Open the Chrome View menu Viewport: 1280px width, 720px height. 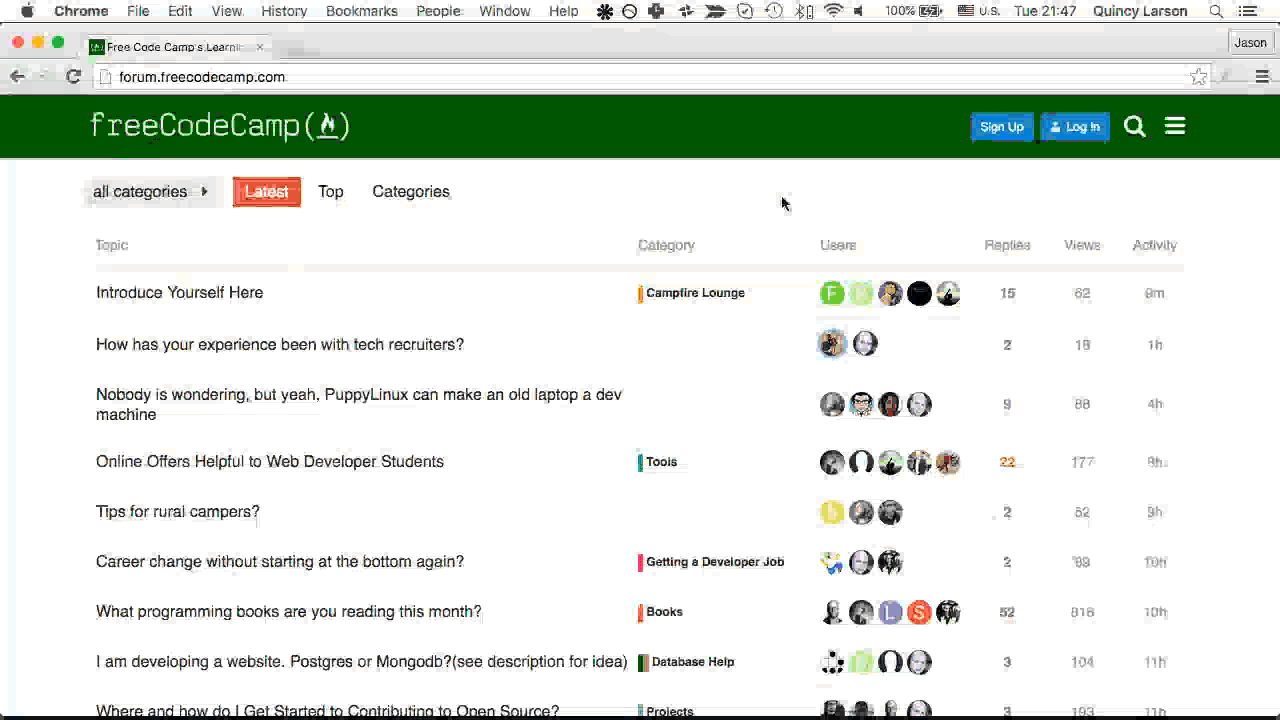coord(227,11)
